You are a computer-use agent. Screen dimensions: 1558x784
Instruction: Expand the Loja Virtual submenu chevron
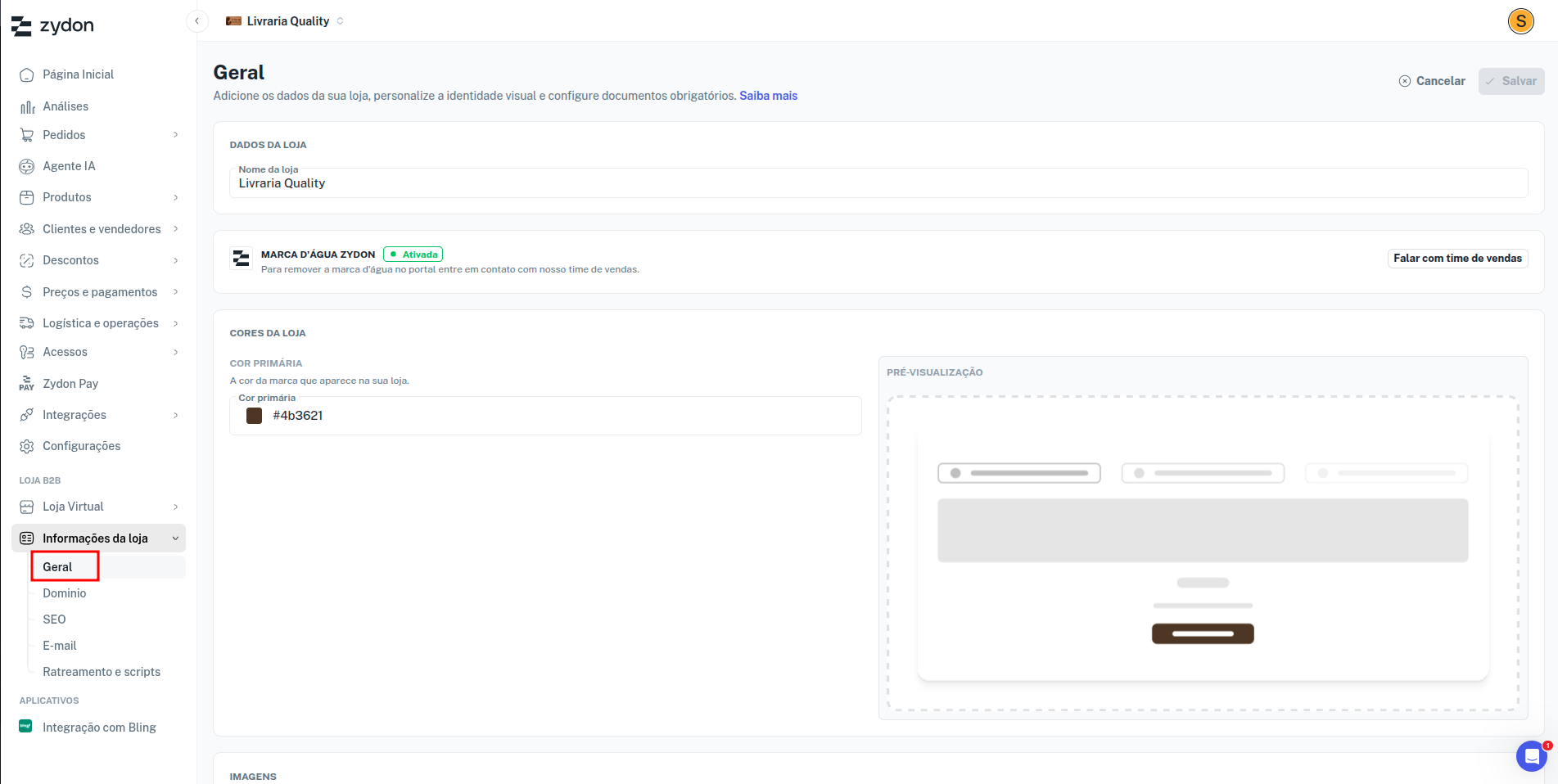(x=175, y=507)
